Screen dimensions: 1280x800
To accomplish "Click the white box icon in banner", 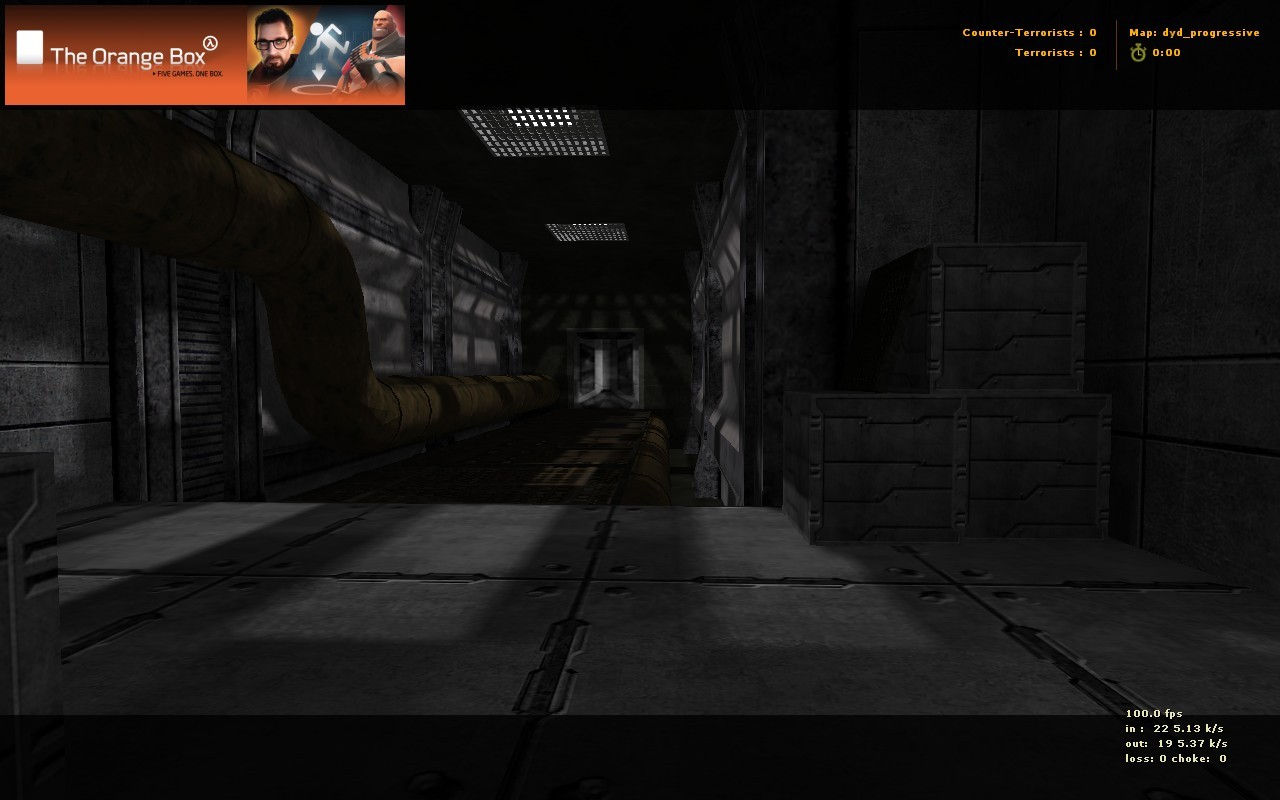I will click(x=30, y=47).
